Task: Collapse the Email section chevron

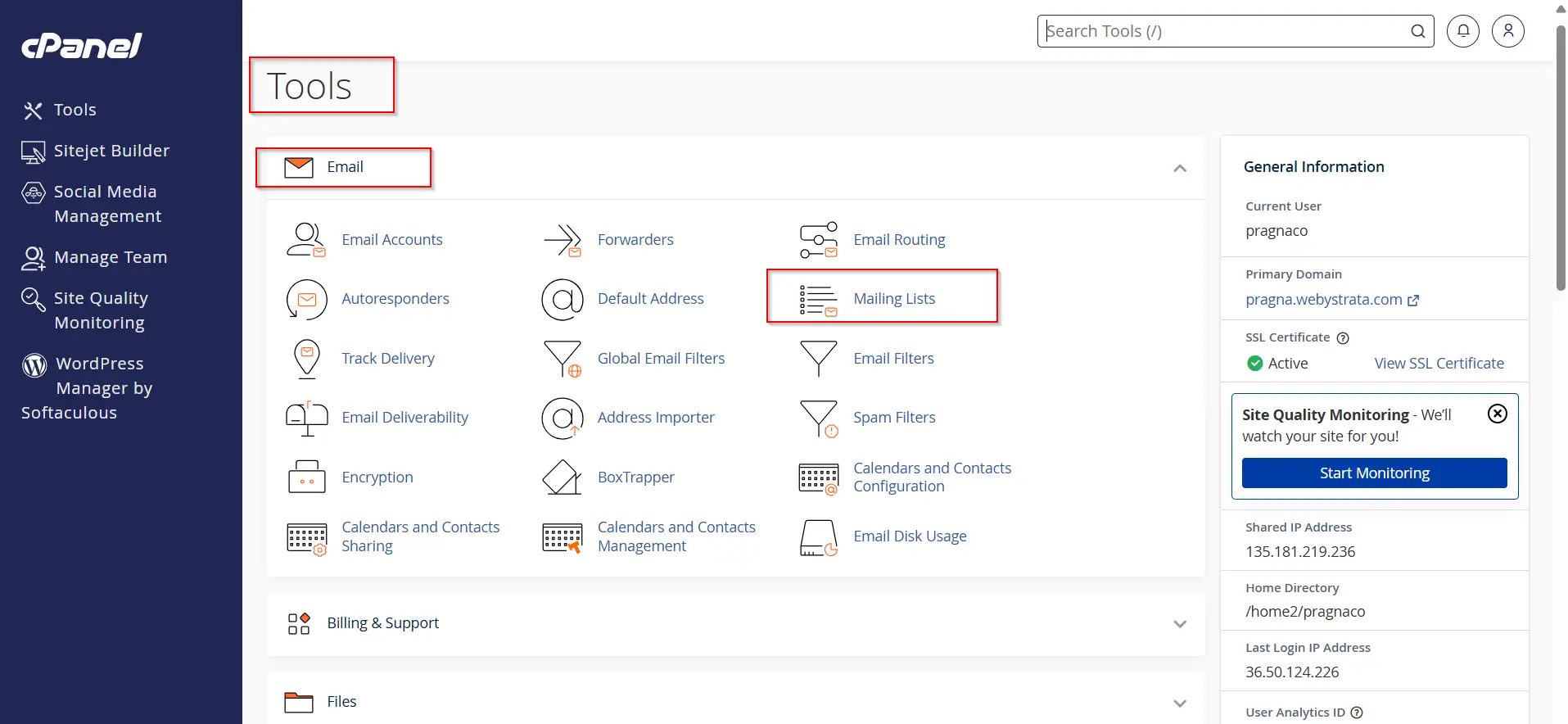Action: click(x=1180, y=169)
